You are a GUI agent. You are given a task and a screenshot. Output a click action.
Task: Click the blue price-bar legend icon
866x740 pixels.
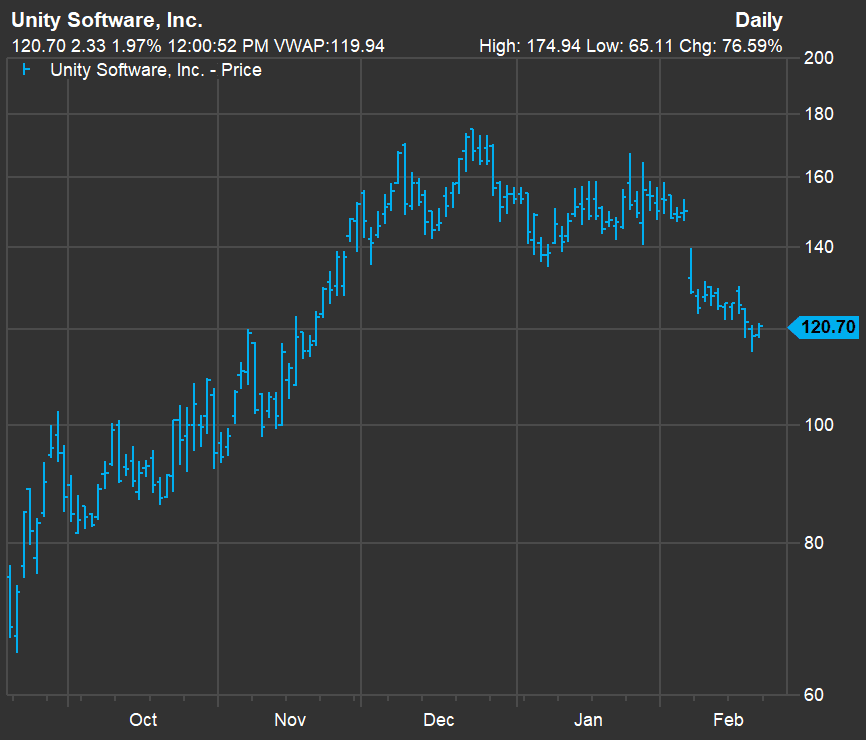pyautogui.click(x=26, y=70)
